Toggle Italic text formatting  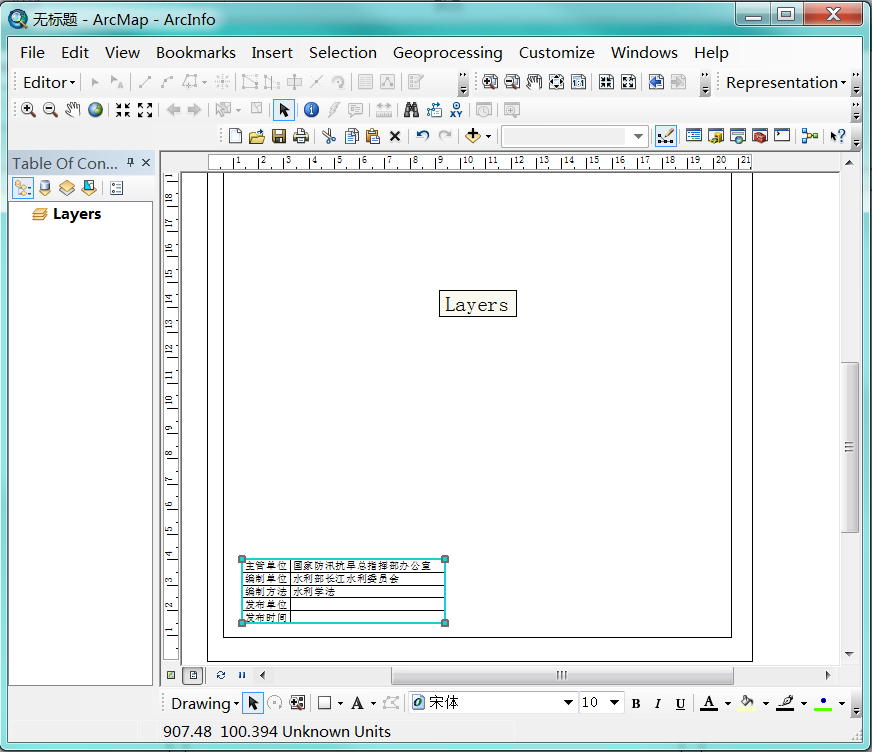click(x=658, y=704)
